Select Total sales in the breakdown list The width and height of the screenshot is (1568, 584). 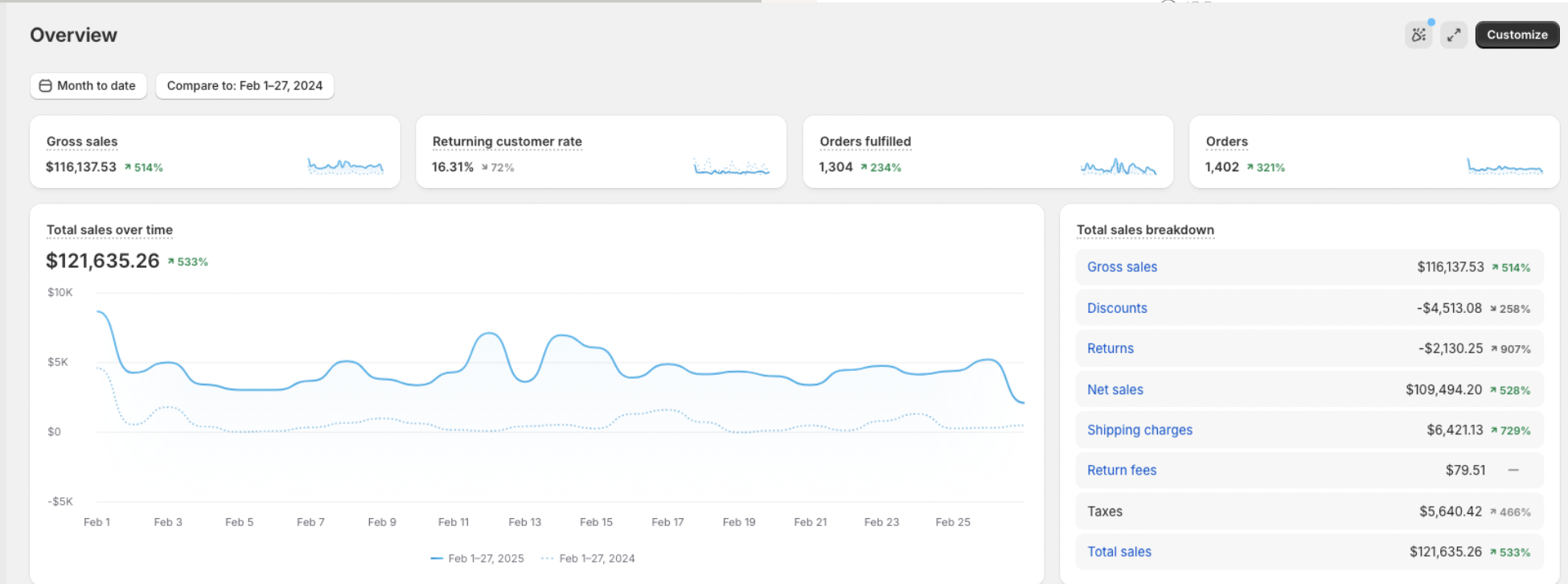(1119, 552)
